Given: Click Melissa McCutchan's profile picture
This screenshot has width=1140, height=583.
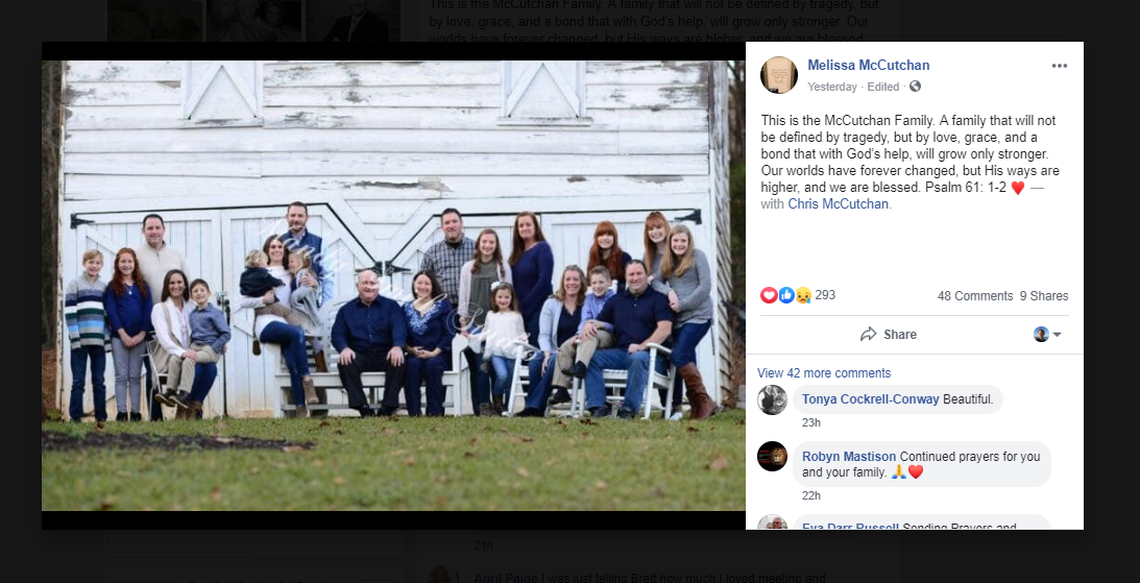Looking at the screenshot, I should tap(779, 75).
